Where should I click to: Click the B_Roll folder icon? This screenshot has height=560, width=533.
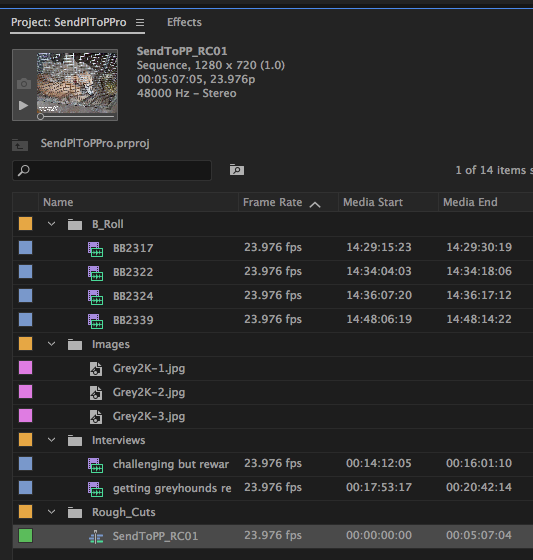(75, 224)
